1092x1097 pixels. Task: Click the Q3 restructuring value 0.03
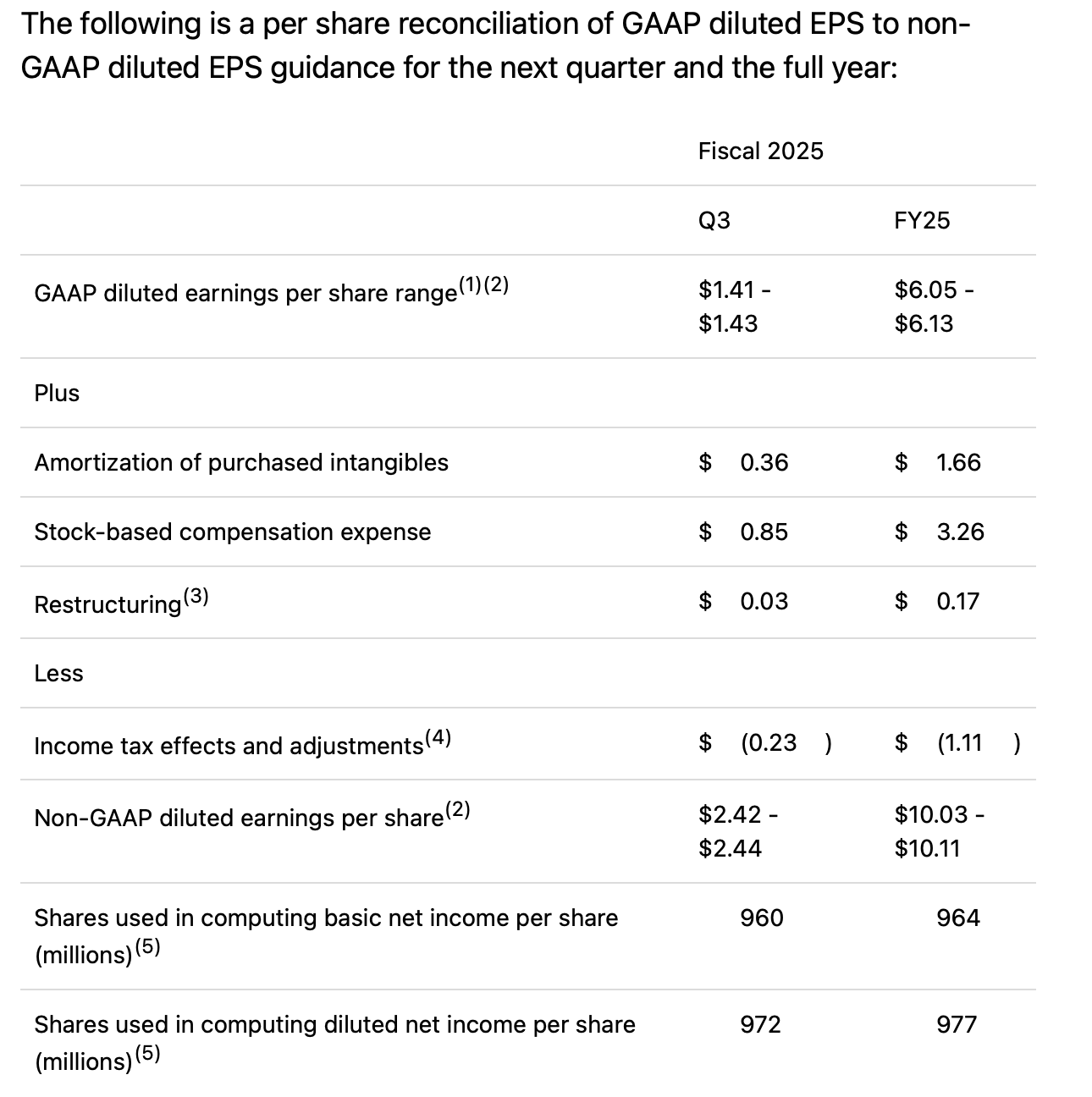coord(764,602)
